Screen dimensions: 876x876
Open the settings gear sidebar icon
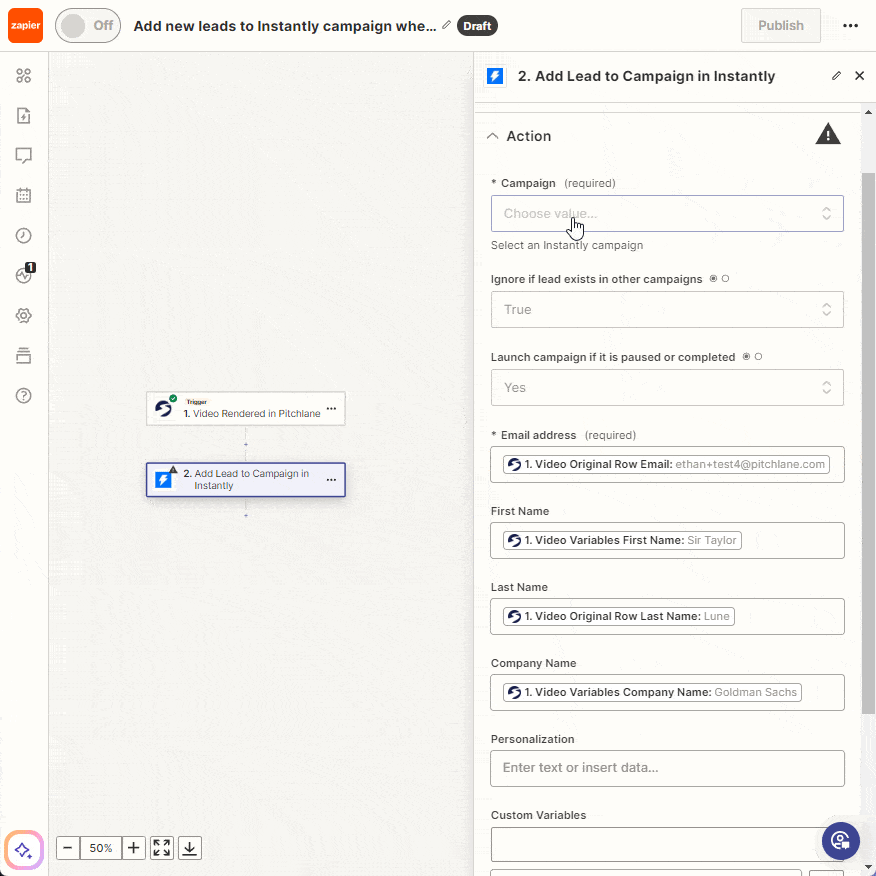click(23, 316)
